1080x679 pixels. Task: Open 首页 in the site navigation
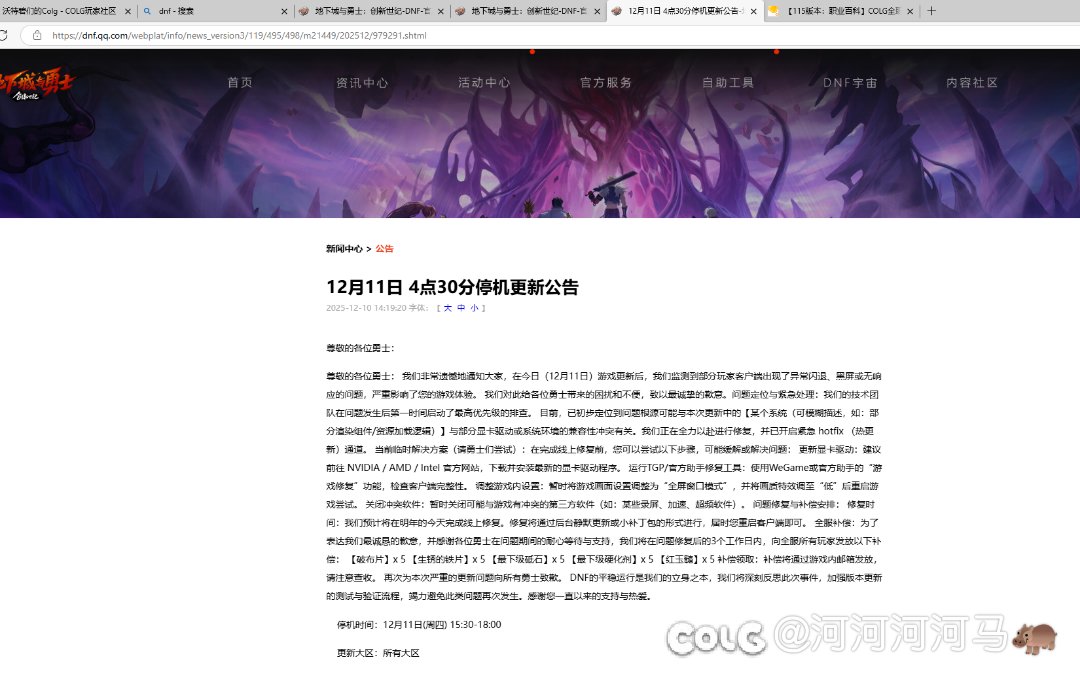240,83
